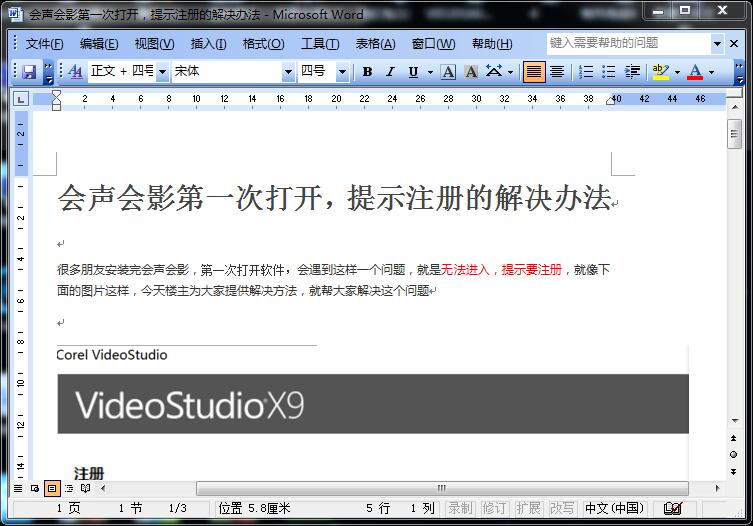This screenshot has height=526, width=753.
Task: Expand Formatting toolbar options chevron at right
Action: 740,73
